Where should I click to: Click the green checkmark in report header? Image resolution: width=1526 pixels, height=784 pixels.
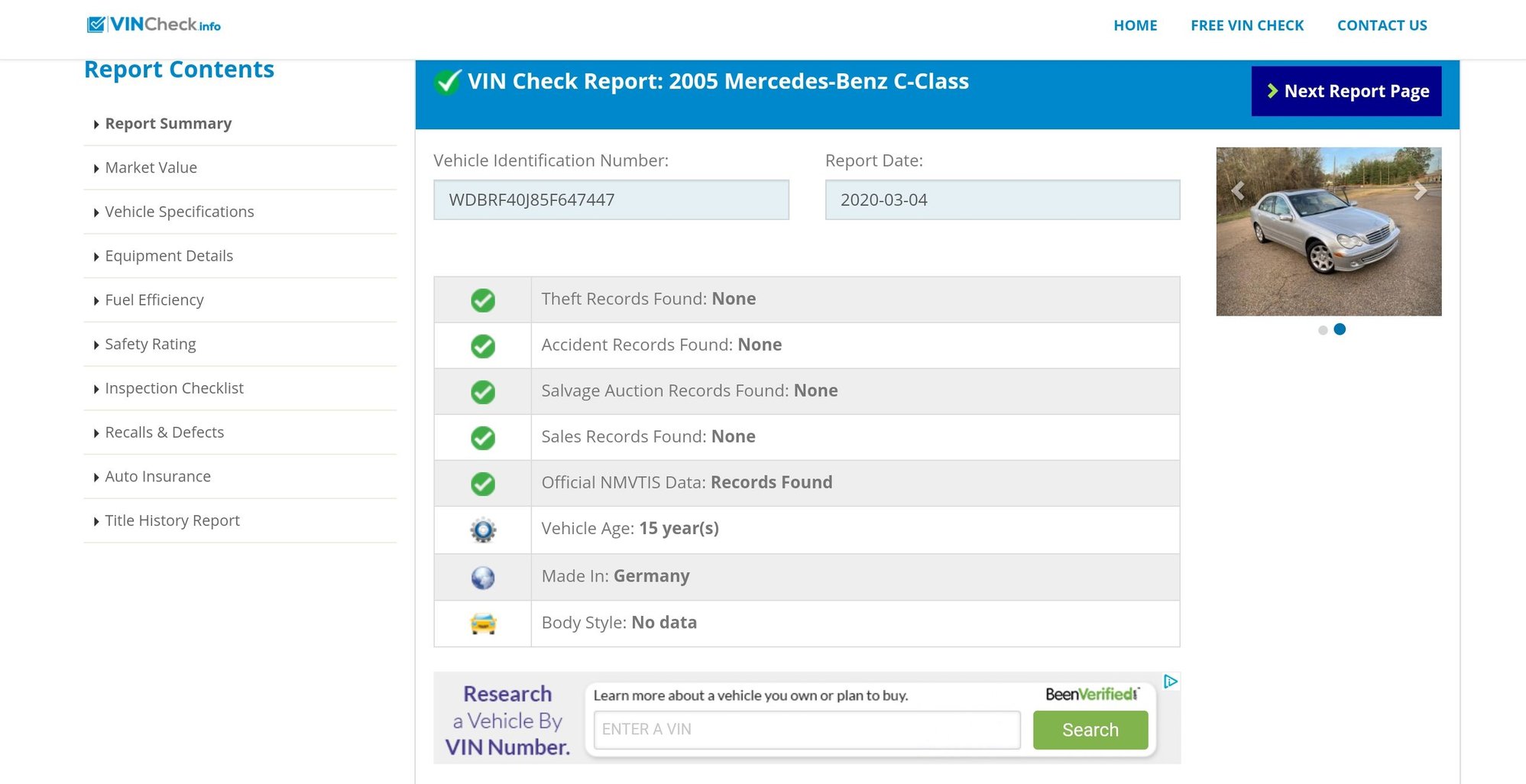[447, 81]
